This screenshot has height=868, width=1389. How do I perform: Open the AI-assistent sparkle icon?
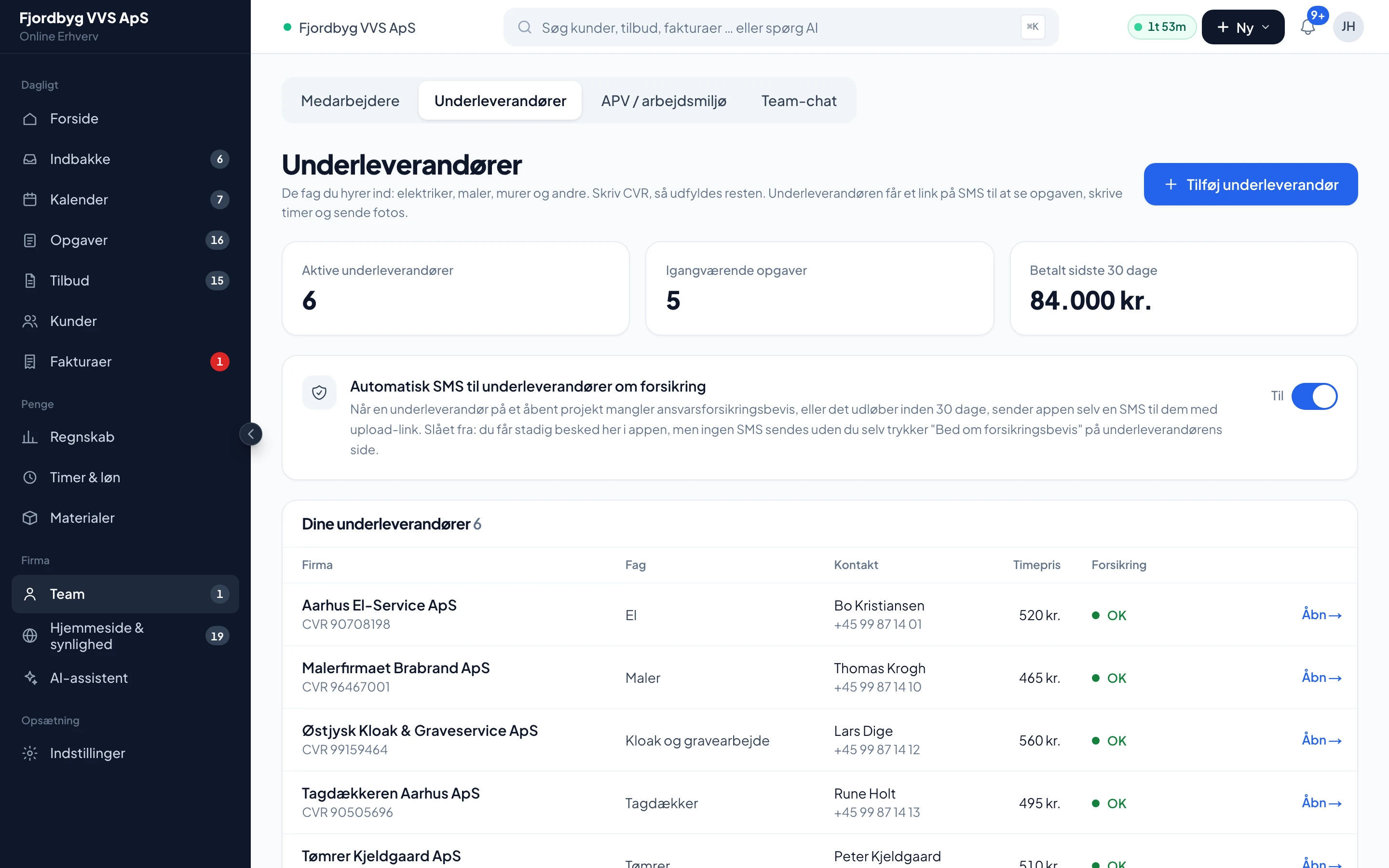click(30, 678)
